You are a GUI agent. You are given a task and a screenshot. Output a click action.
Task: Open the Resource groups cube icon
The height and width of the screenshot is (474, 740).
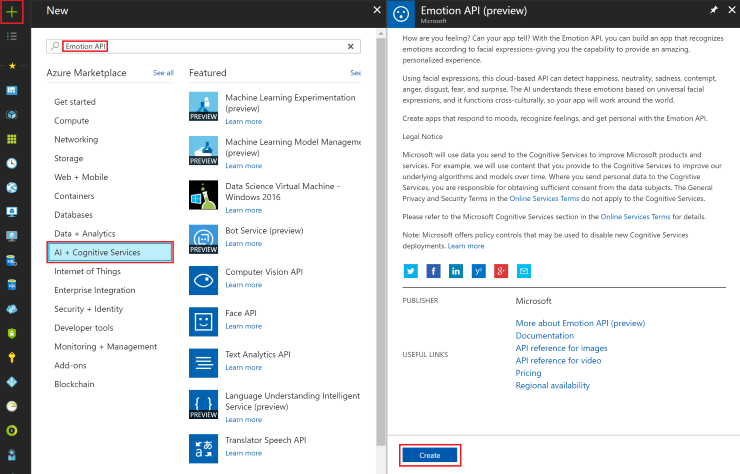(x=12, y=115)
